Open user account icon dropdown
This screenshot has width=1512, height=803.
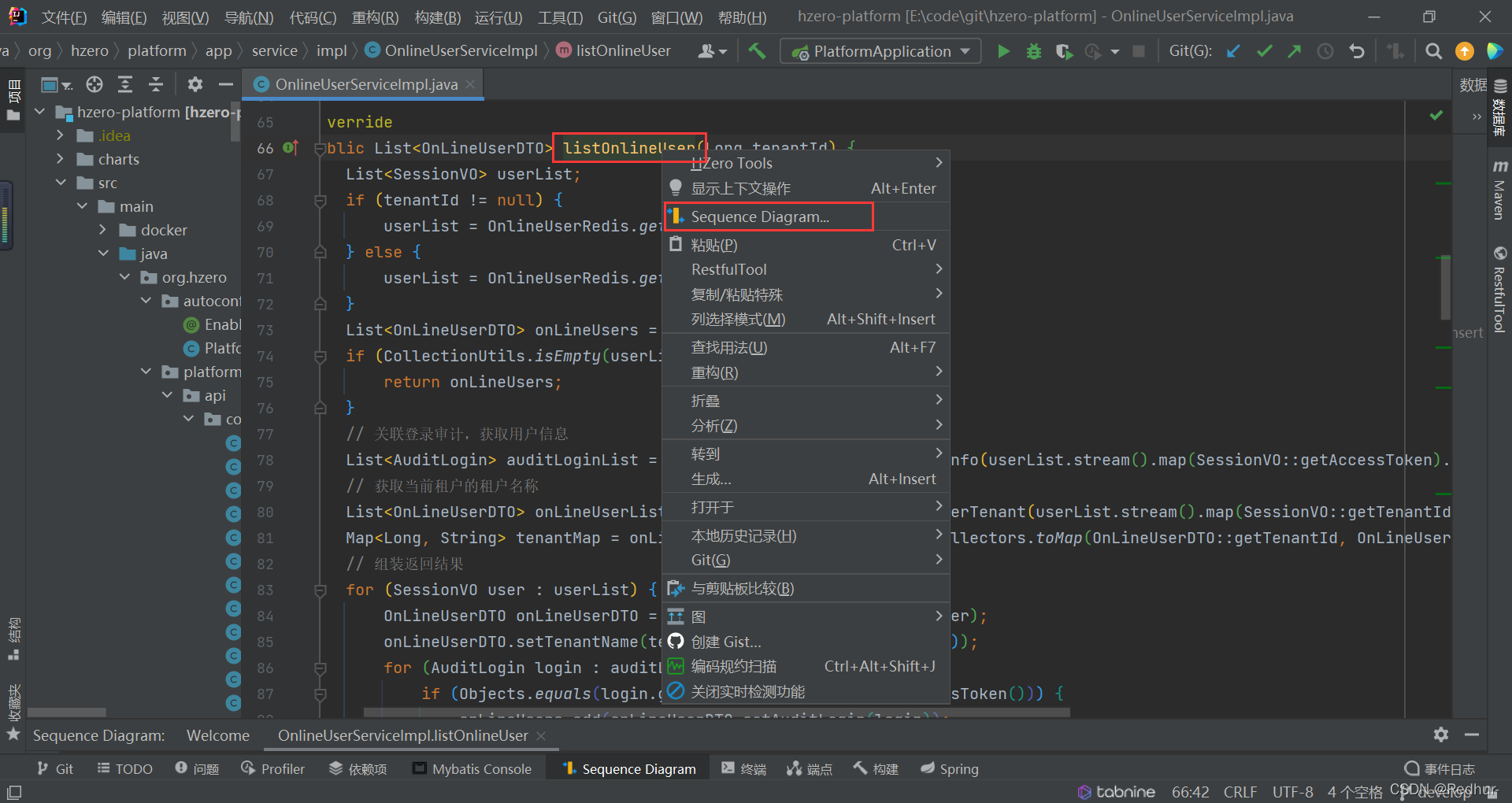pos(712,51)
